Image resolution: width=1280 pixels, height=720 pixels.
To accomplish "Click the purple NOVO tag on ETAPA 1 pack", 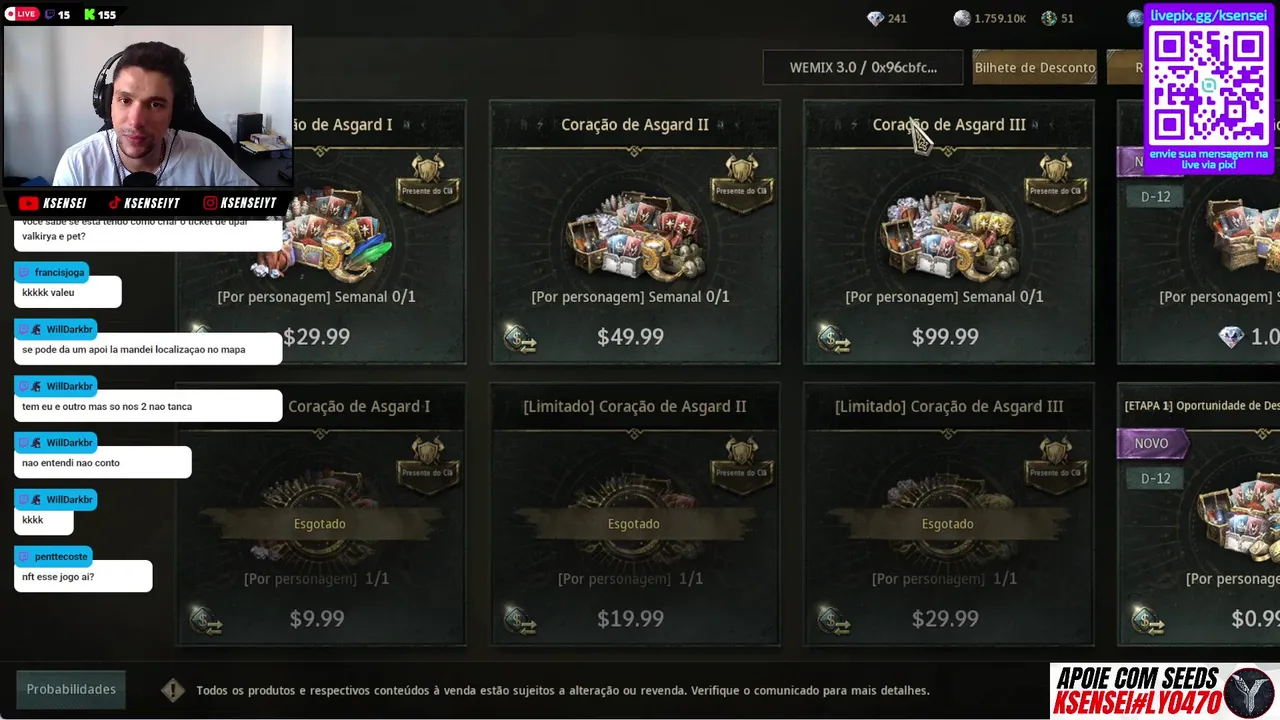I will [1151, 444].
